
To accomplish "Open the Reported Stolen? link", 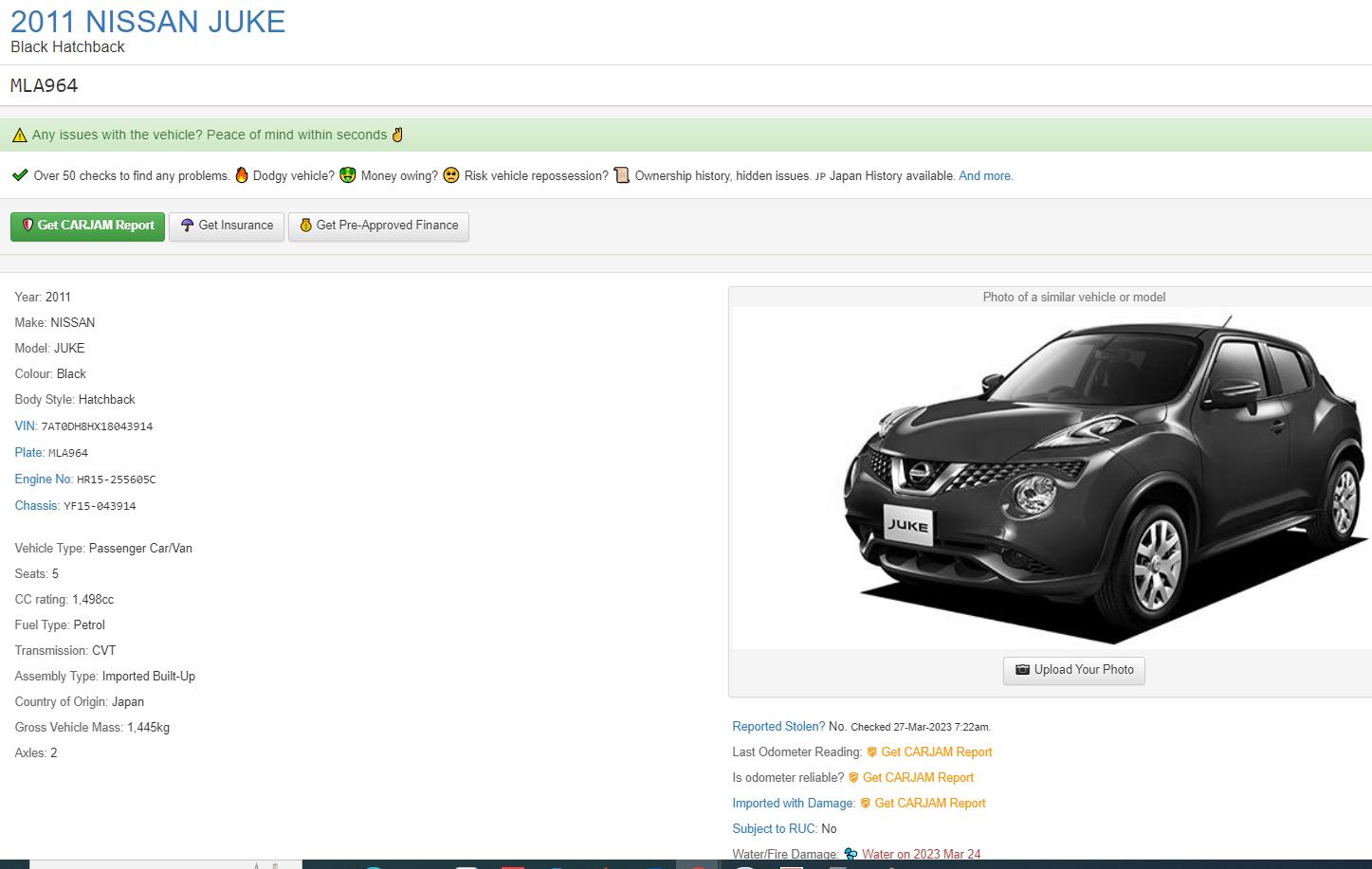I will tap(777, 727).
